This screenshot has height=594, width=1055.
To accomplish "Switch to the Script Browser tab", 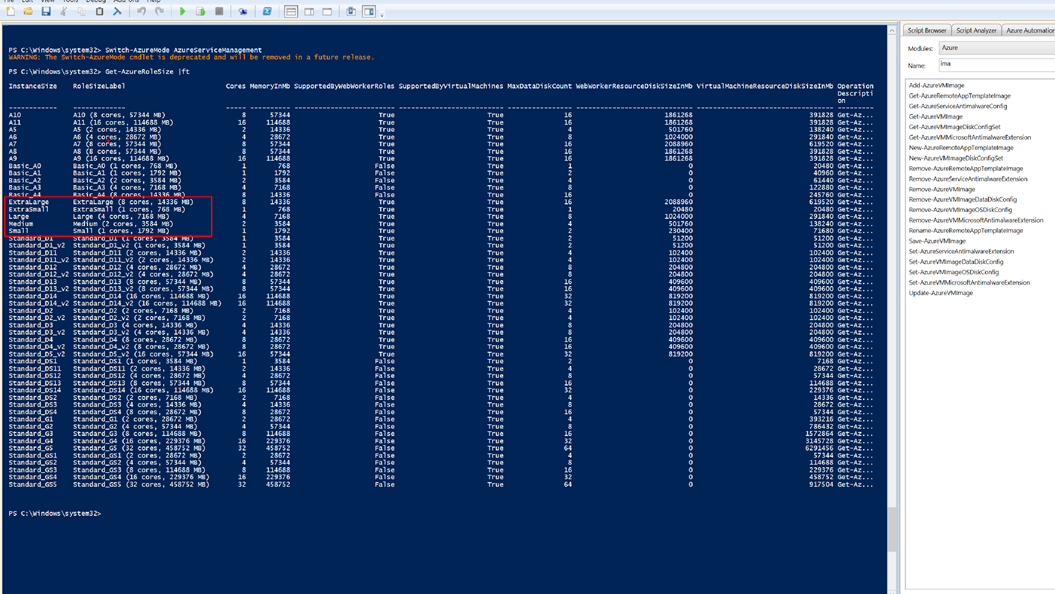I will pos(926,30).
